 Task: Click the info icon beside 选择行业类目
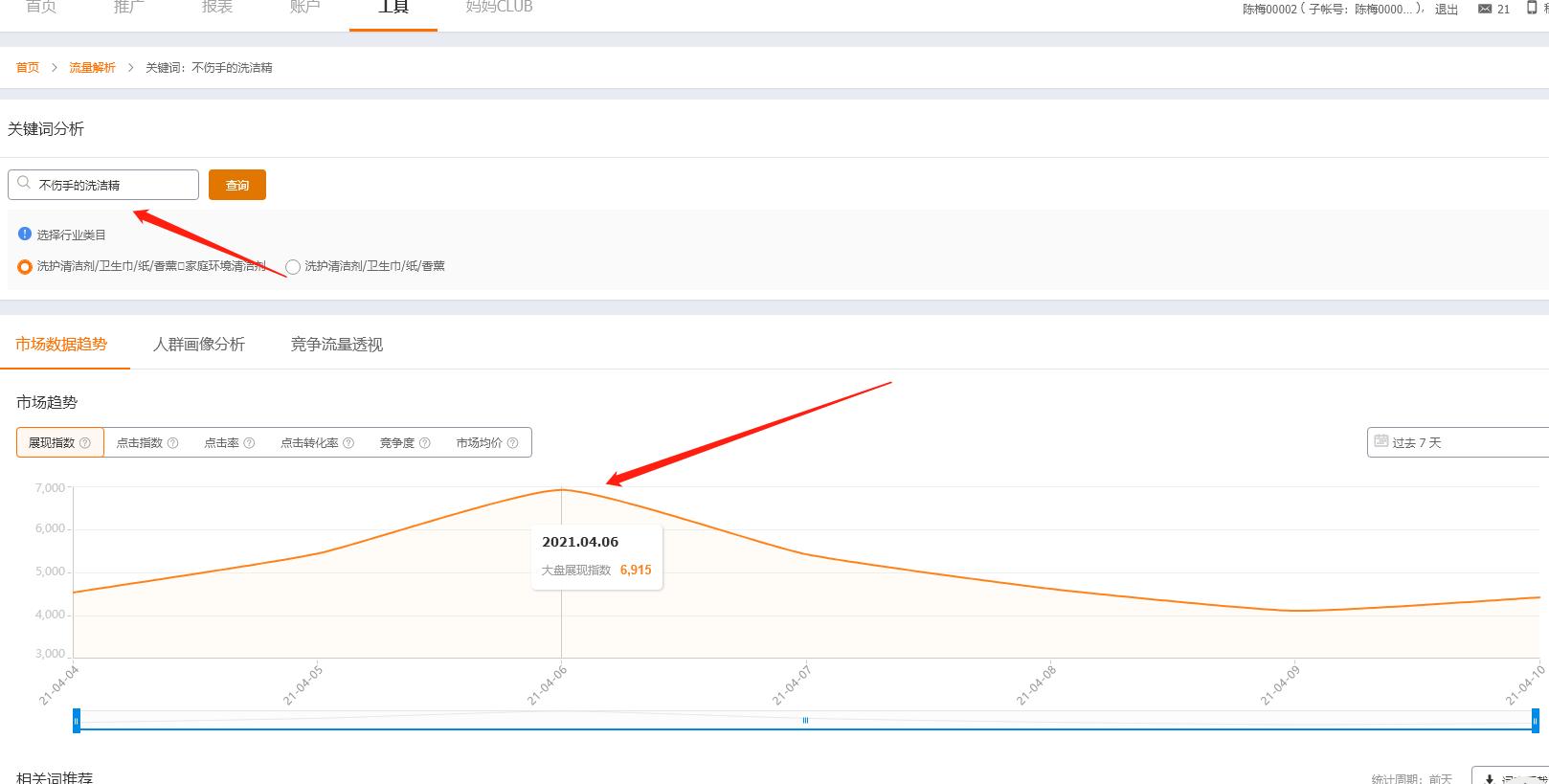25,234
